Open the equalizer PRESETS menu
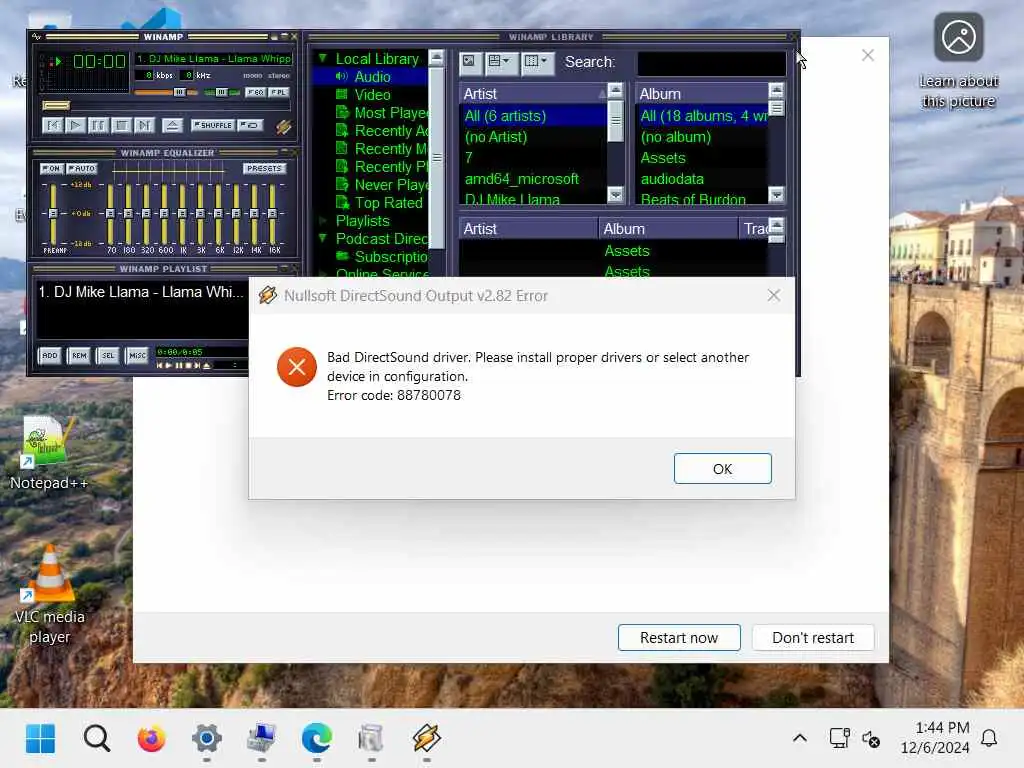The height and width of the screenshot is (768, 1024). point(264,168)
